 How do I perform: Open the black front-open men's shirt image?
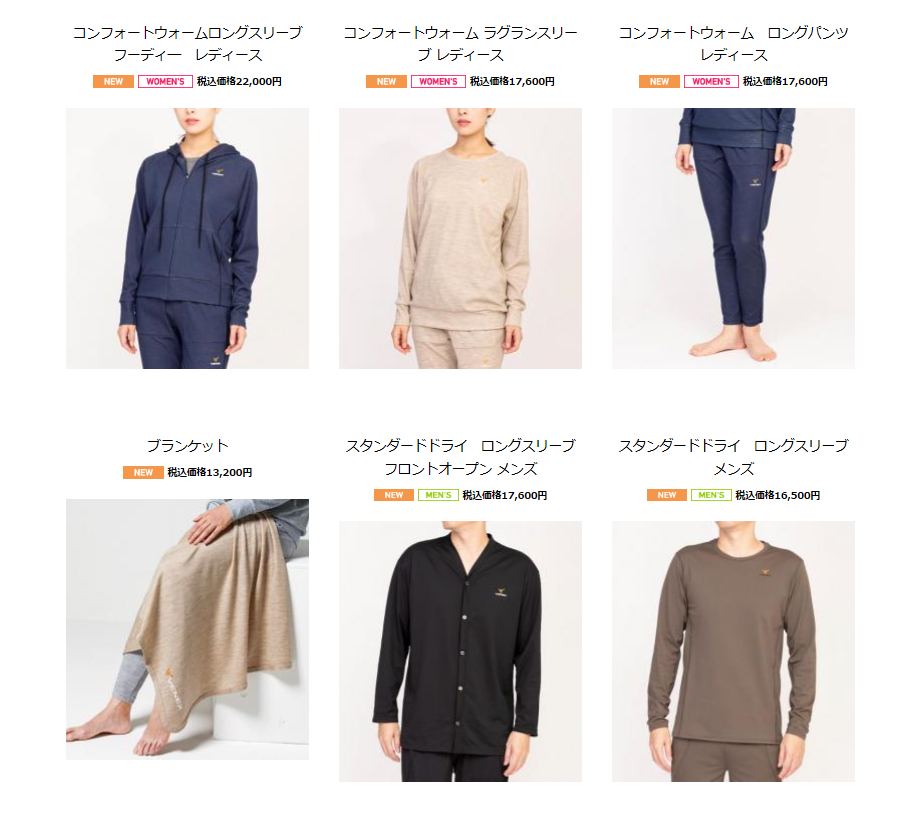click(460, 651)
